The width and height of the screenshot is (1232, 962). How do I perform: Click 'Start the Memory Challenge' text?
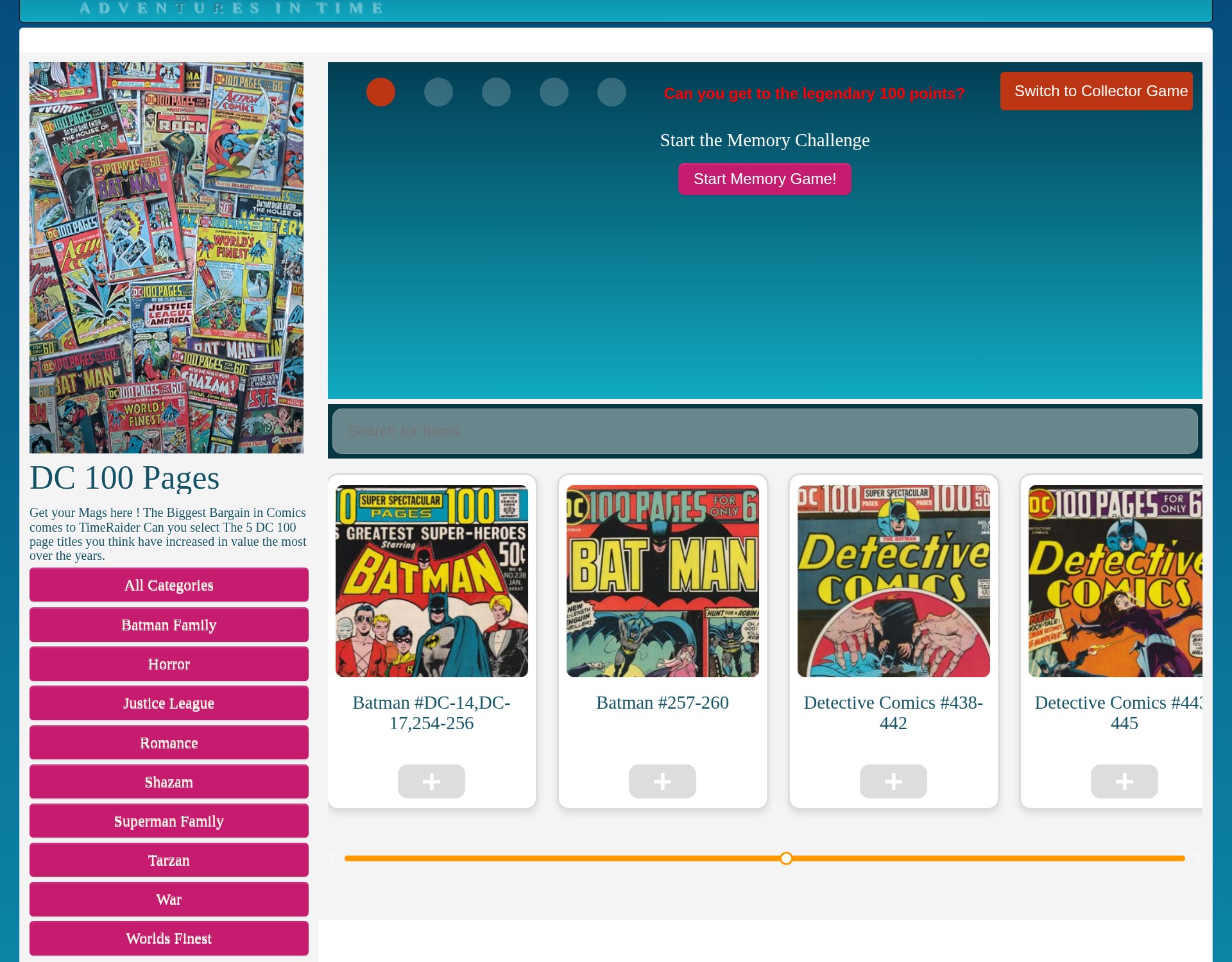coord(765,140)
